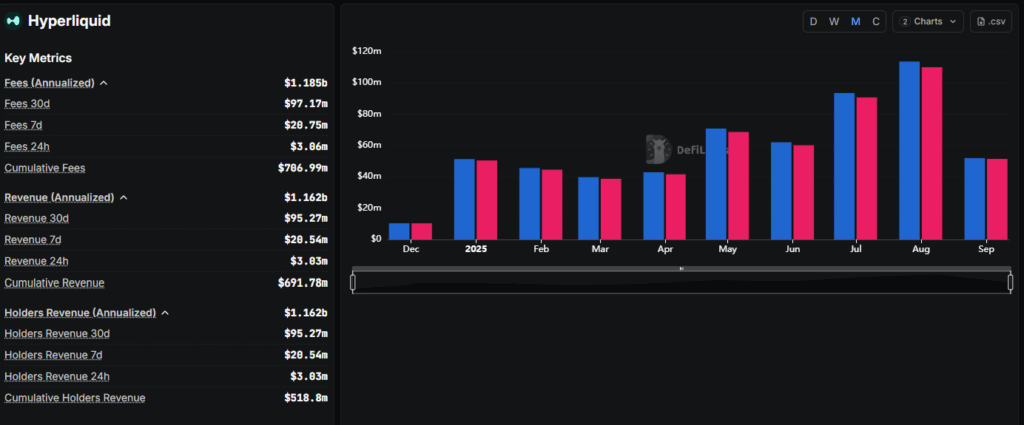Image resolution: width=1024 pixels, height=425 pixels.
Task: Click the range slider top move bar
Action: pos(681,268)
